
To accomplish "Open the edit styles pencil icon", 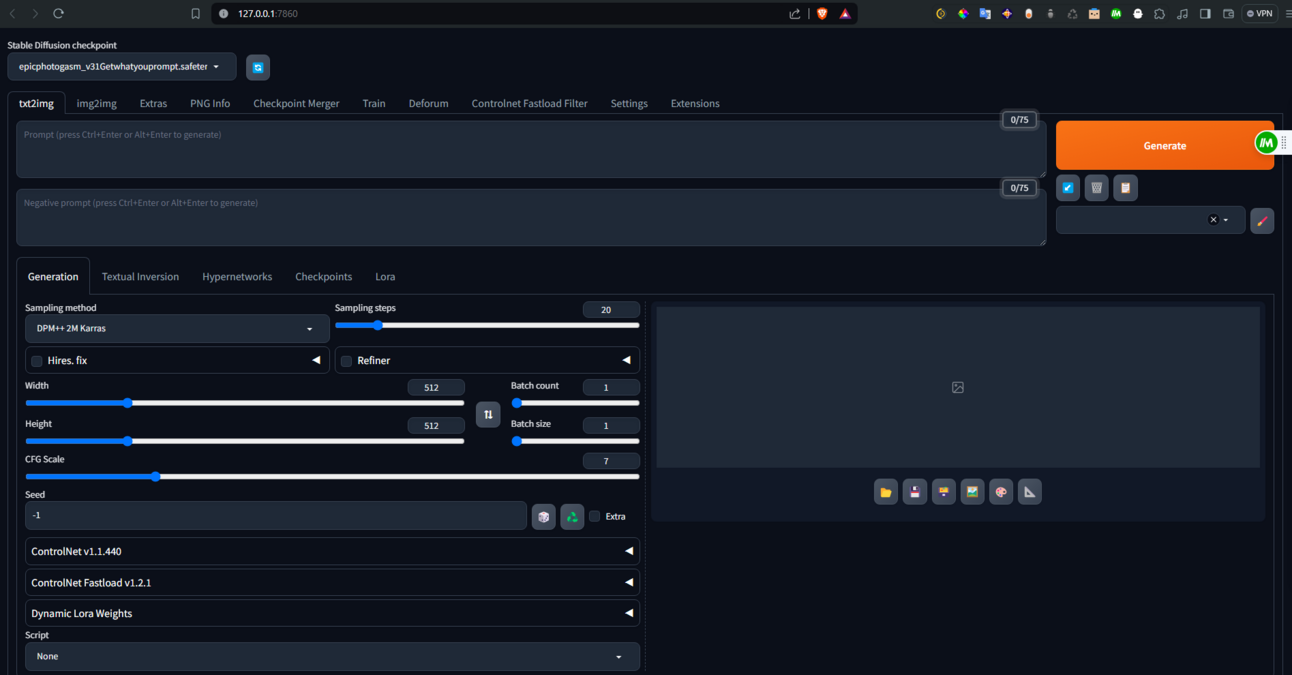I will (x=1262, y=221).
